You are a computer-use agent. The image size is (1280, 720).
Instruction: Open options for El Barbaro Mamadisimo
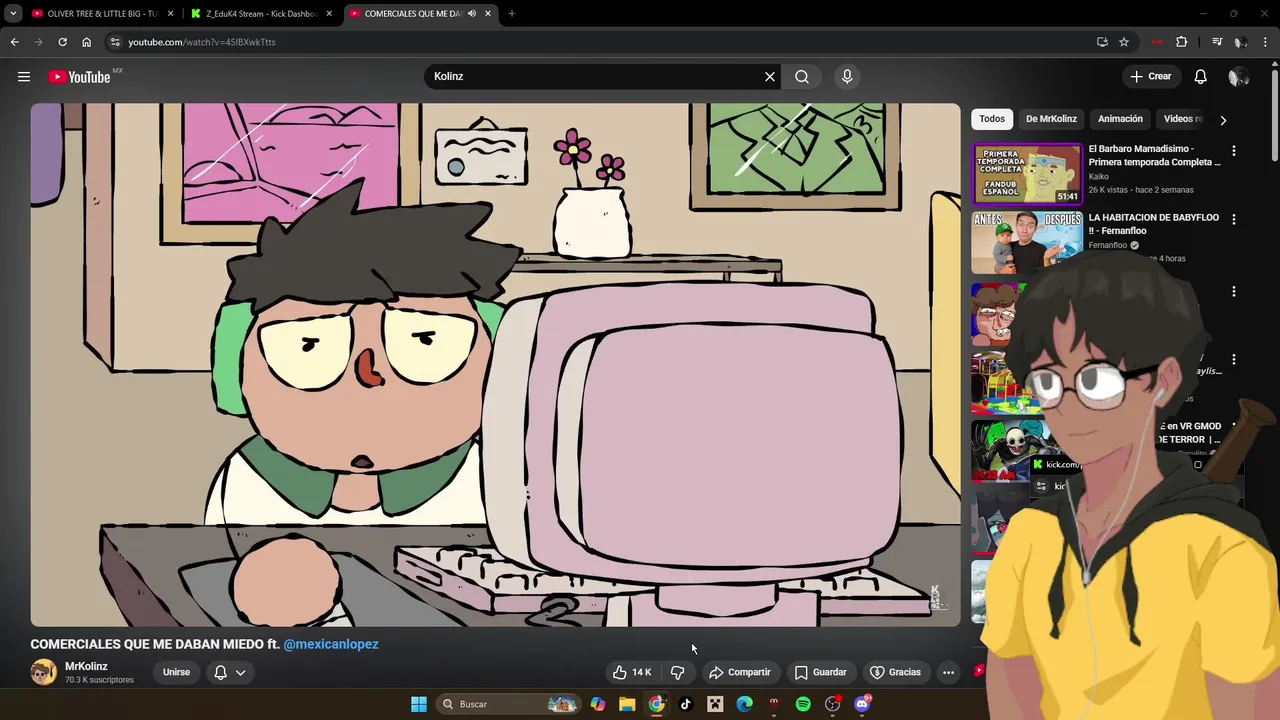tap(1233, 151)
